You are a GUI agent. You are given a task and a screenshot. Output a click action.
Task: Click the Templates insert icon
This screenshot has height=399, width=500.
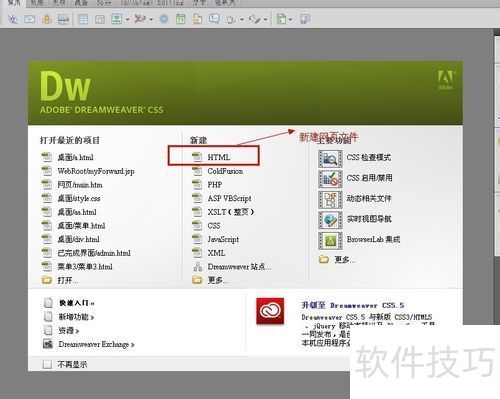tap(282, 19)
